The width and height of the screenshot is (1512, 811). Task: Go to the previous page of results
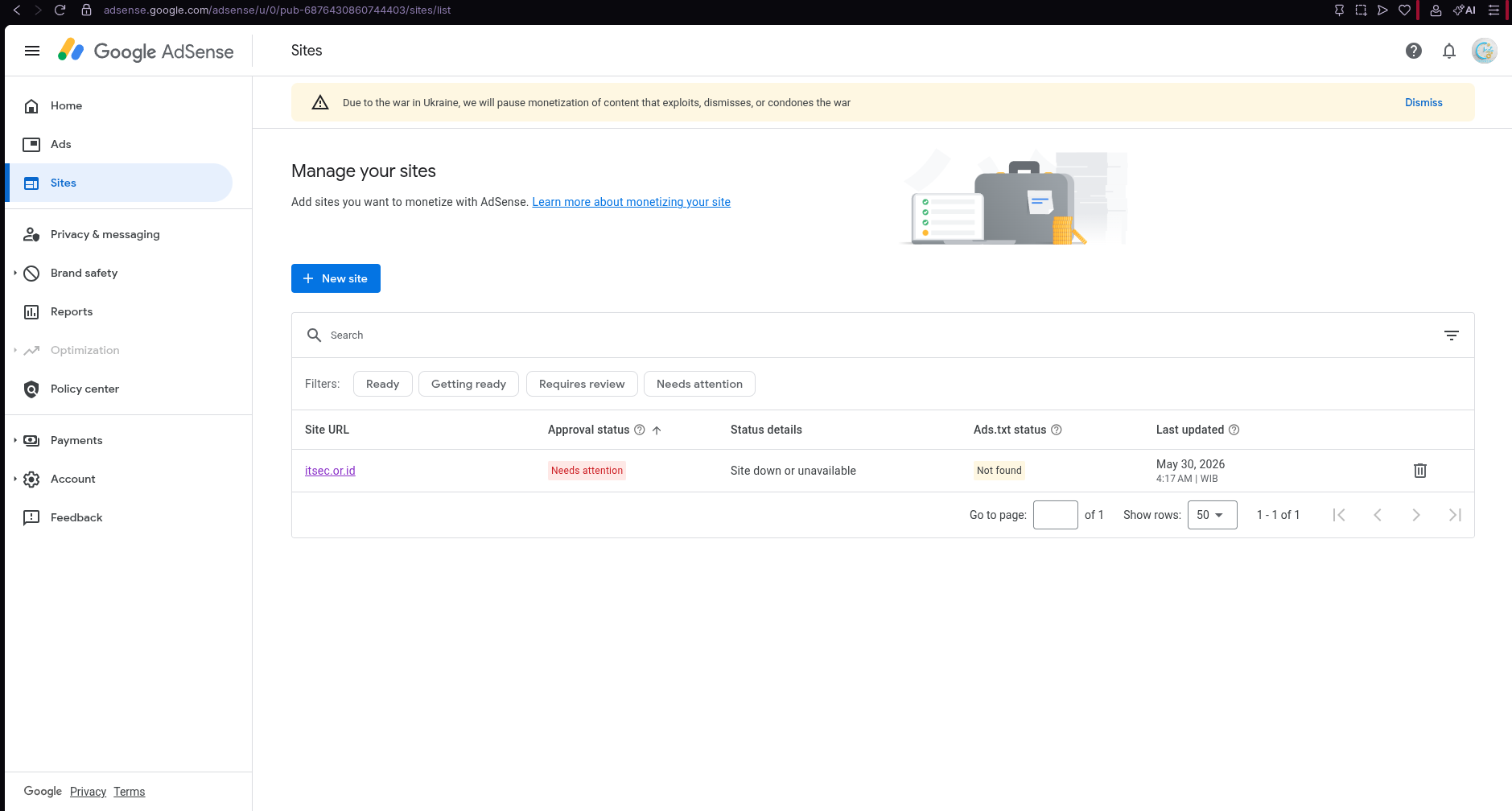(1378, 515)
